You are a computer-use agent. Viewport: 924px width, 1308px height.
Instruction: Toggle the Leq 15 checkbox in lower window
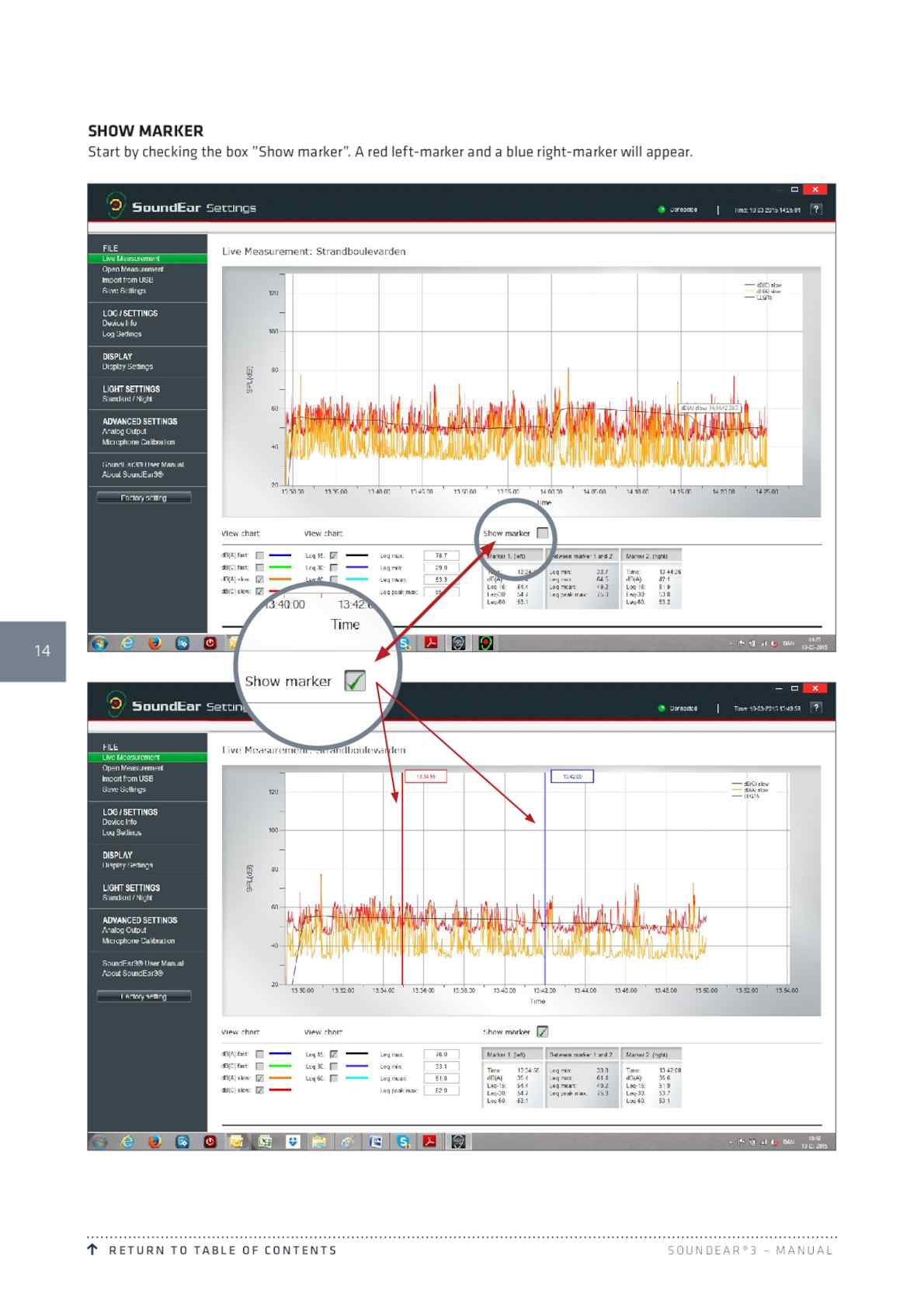334,1054
